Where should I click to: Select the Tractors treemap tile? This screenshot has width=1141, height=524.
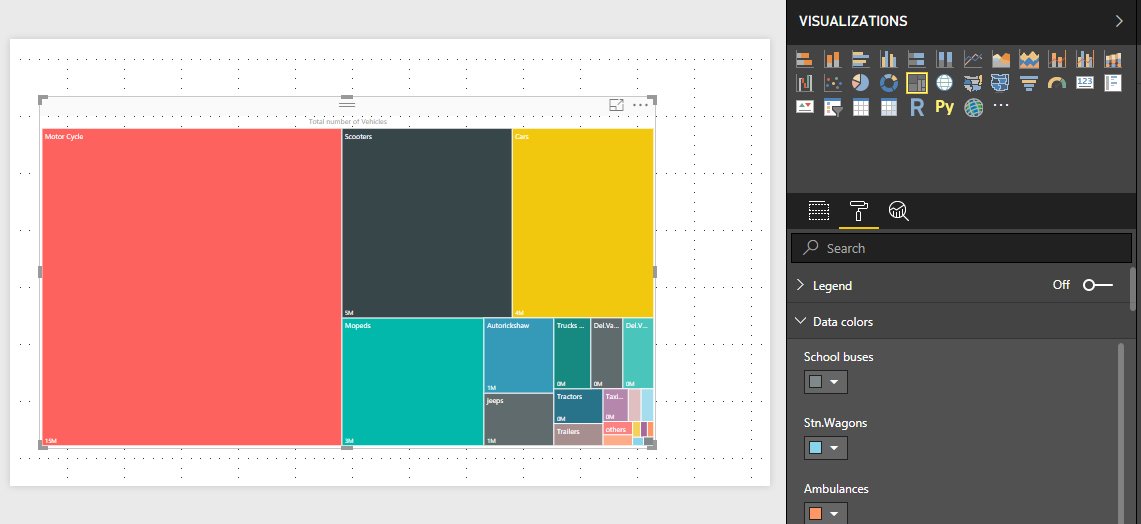[x=579, y=406]
